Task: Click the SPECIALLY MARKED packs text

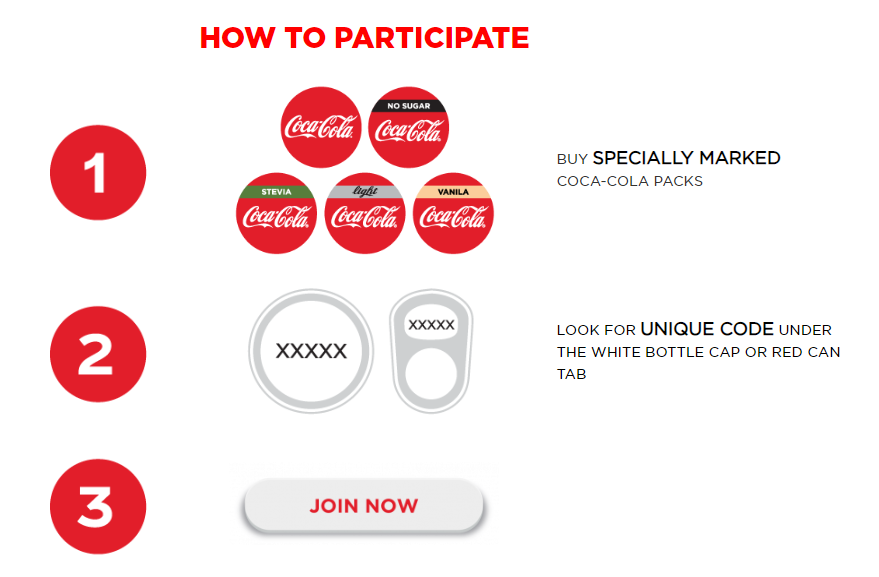Action: click(x=688, y=157)
